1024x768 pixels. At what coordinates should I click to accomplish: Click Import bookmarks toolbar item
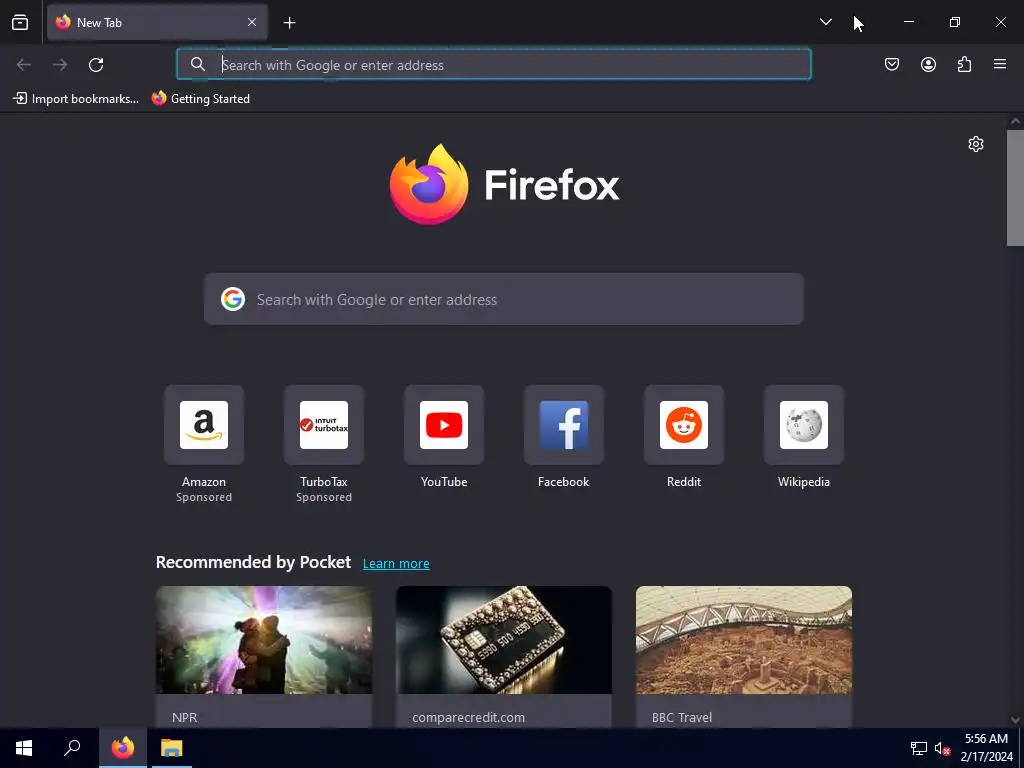click(76, 99)
